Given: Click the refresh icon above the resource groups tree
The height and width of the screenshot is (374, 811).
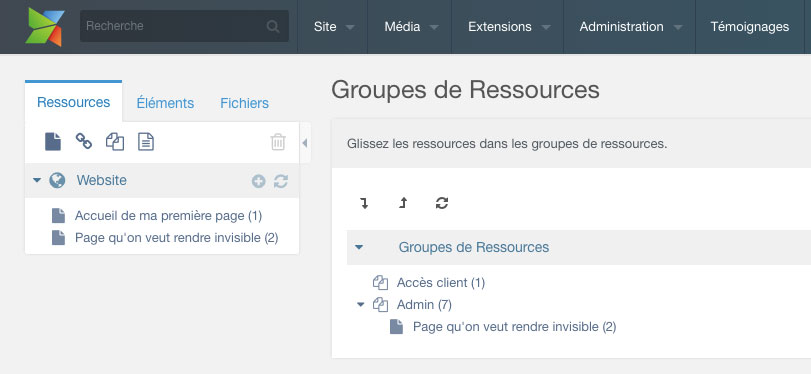Looking at the screenshot, I should click(442, 203).
